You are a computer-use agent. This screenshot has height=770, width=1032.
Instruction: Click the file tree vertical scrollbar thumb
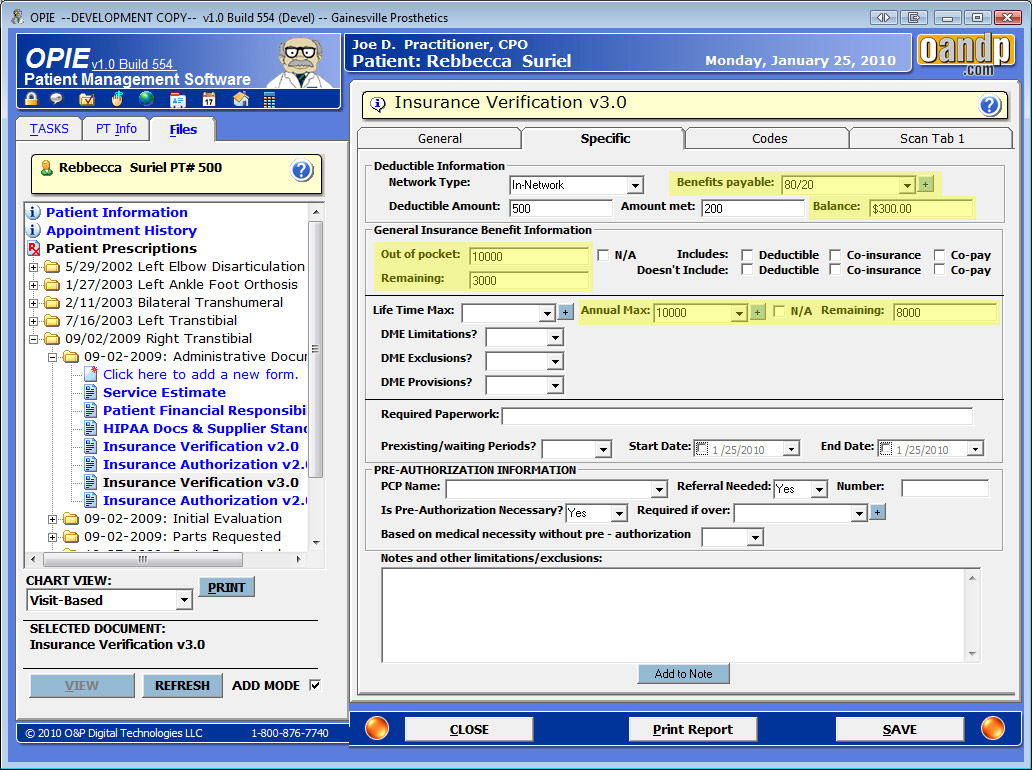[x=316, y=349]
